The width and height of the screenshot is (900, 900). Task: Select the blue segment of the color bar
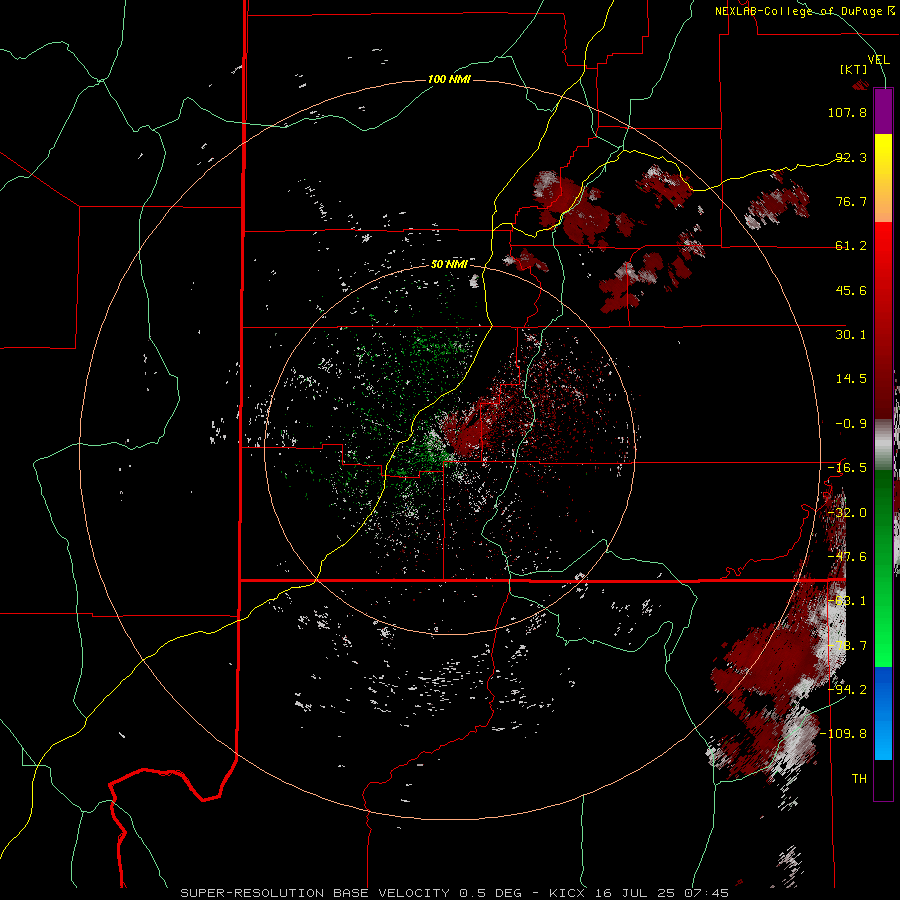(883, 713)
